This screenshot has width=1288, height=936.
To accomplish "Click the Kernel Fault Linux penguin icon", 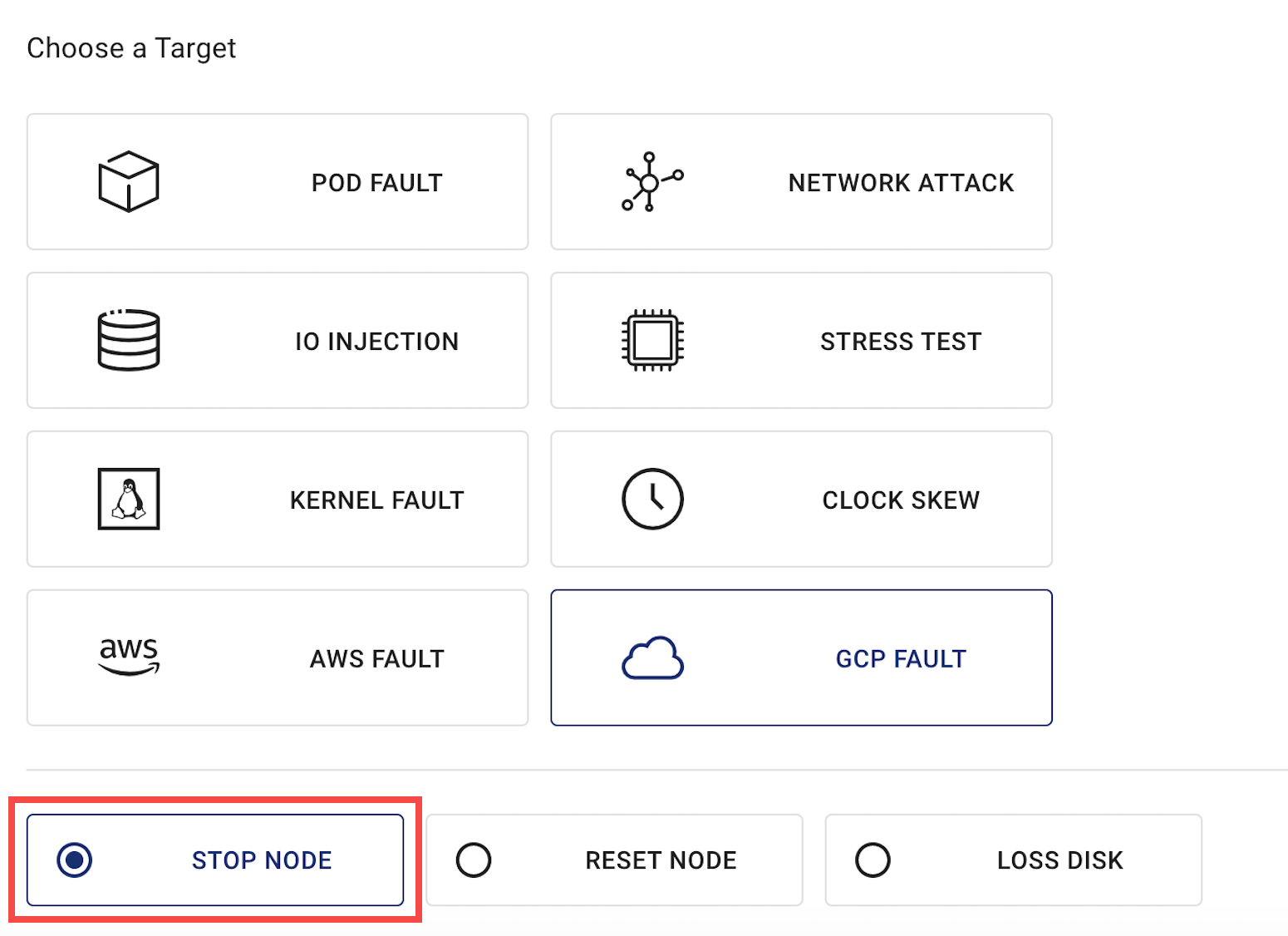I will pos(129,499).
